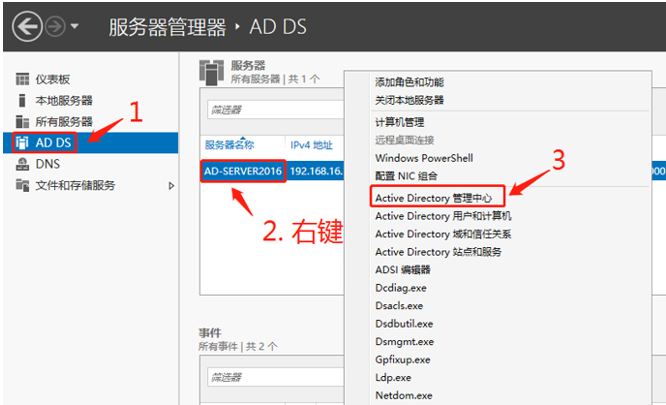Click the 事件 section heading
Screen dimensions: 666x405
(210, 332)
